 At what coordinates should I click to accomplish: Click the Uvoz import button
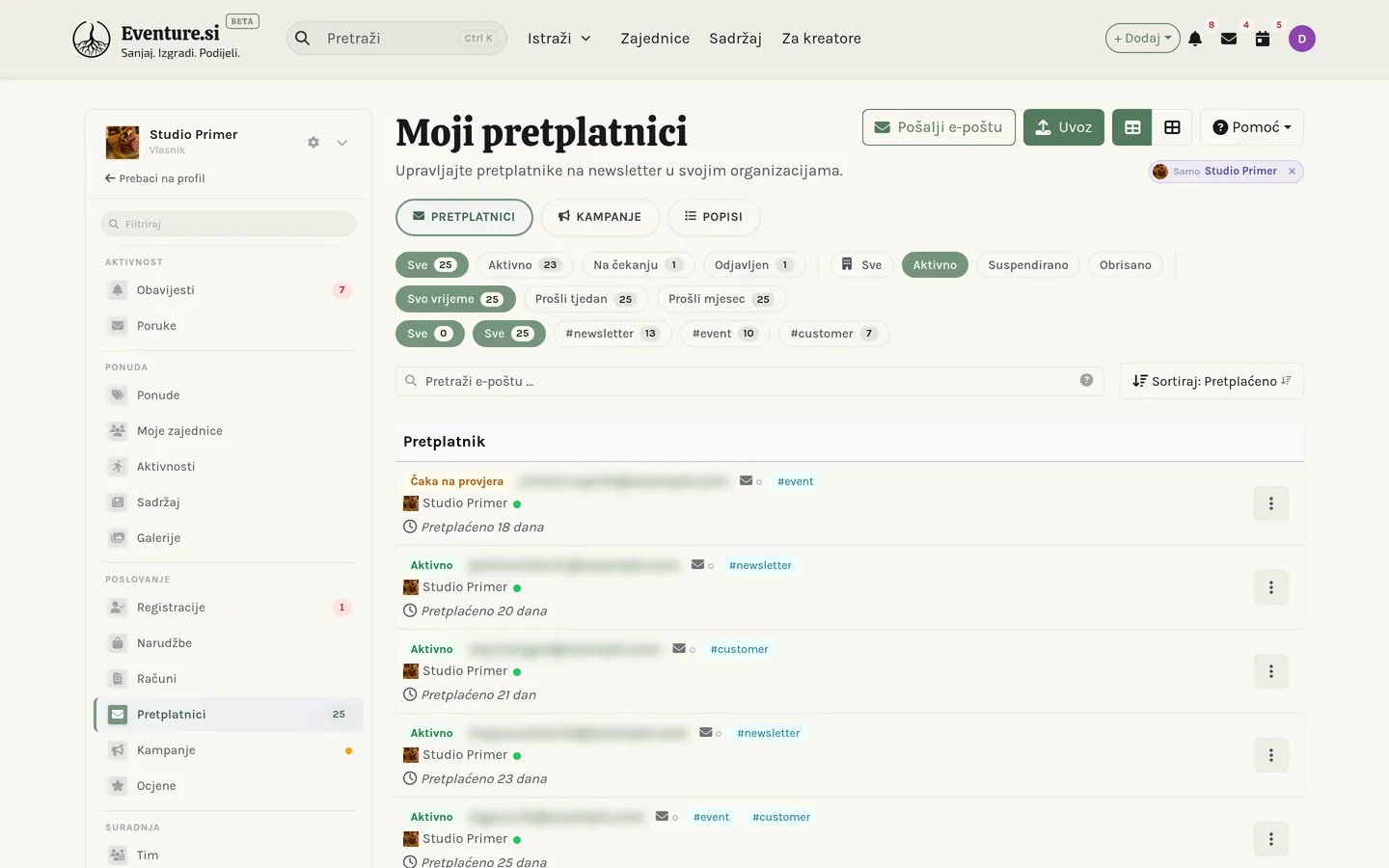(x=1064, y=127)
